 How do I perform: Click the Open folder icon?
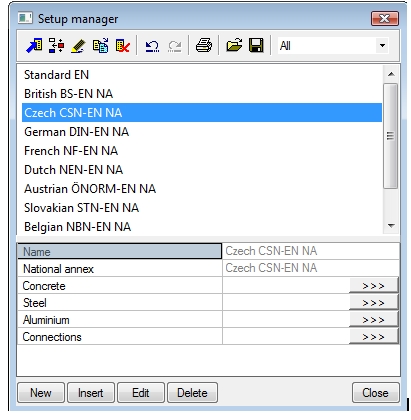[234, 45]
